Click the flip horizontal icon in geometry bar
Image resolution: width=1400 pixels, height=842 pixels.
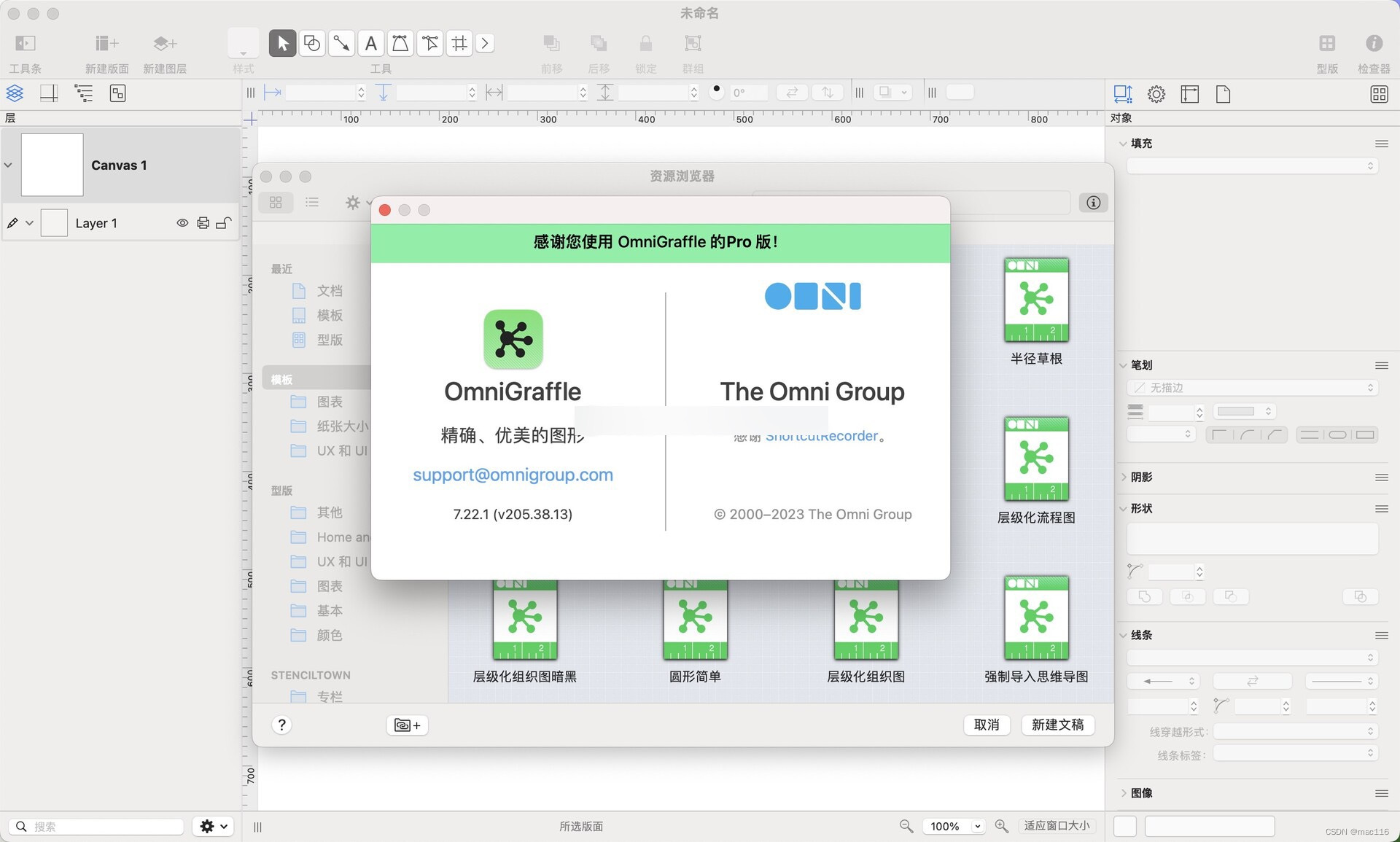[792, 92]
